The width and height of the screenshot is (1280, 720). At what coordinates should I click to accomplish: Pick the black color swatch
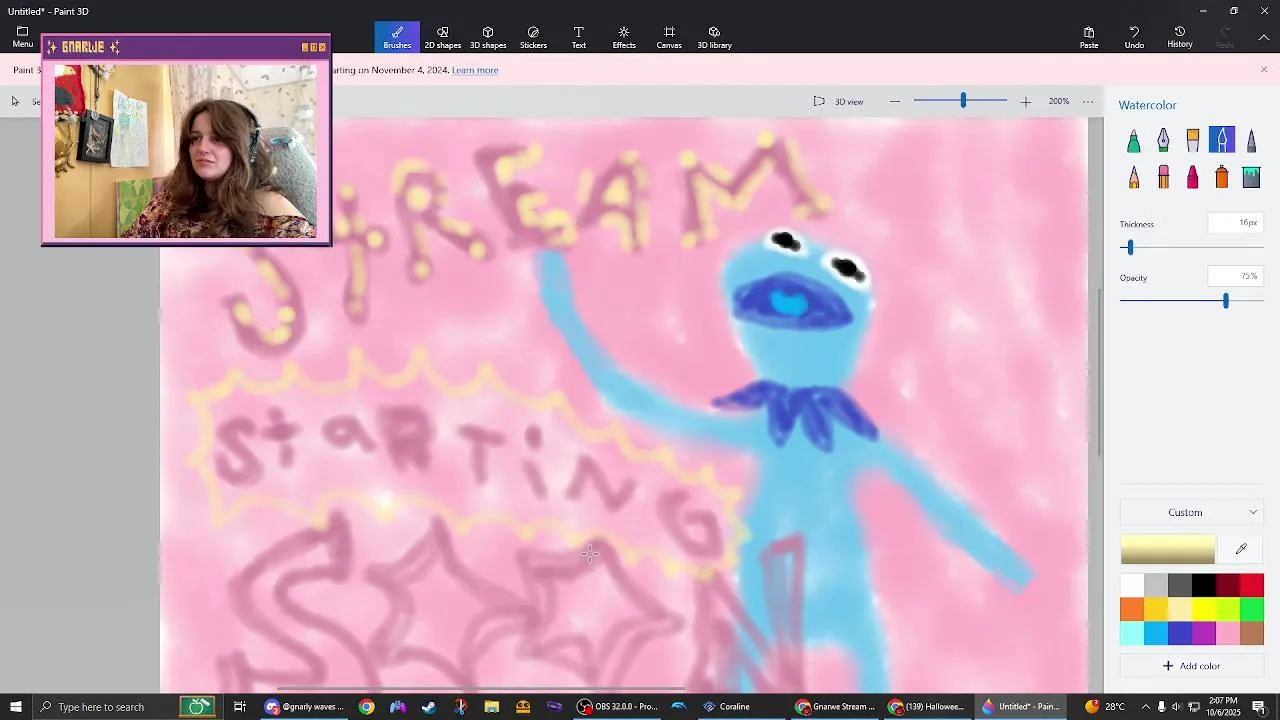click(x=1204, y=585)
